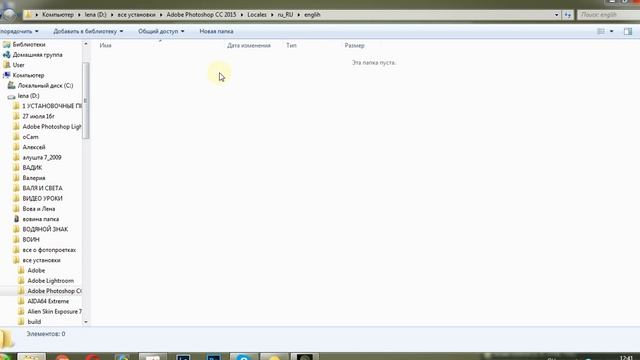This screenshot has width=640, height=360.
Task: Click folder icon beside Алексей
Action: click(16, 147)
